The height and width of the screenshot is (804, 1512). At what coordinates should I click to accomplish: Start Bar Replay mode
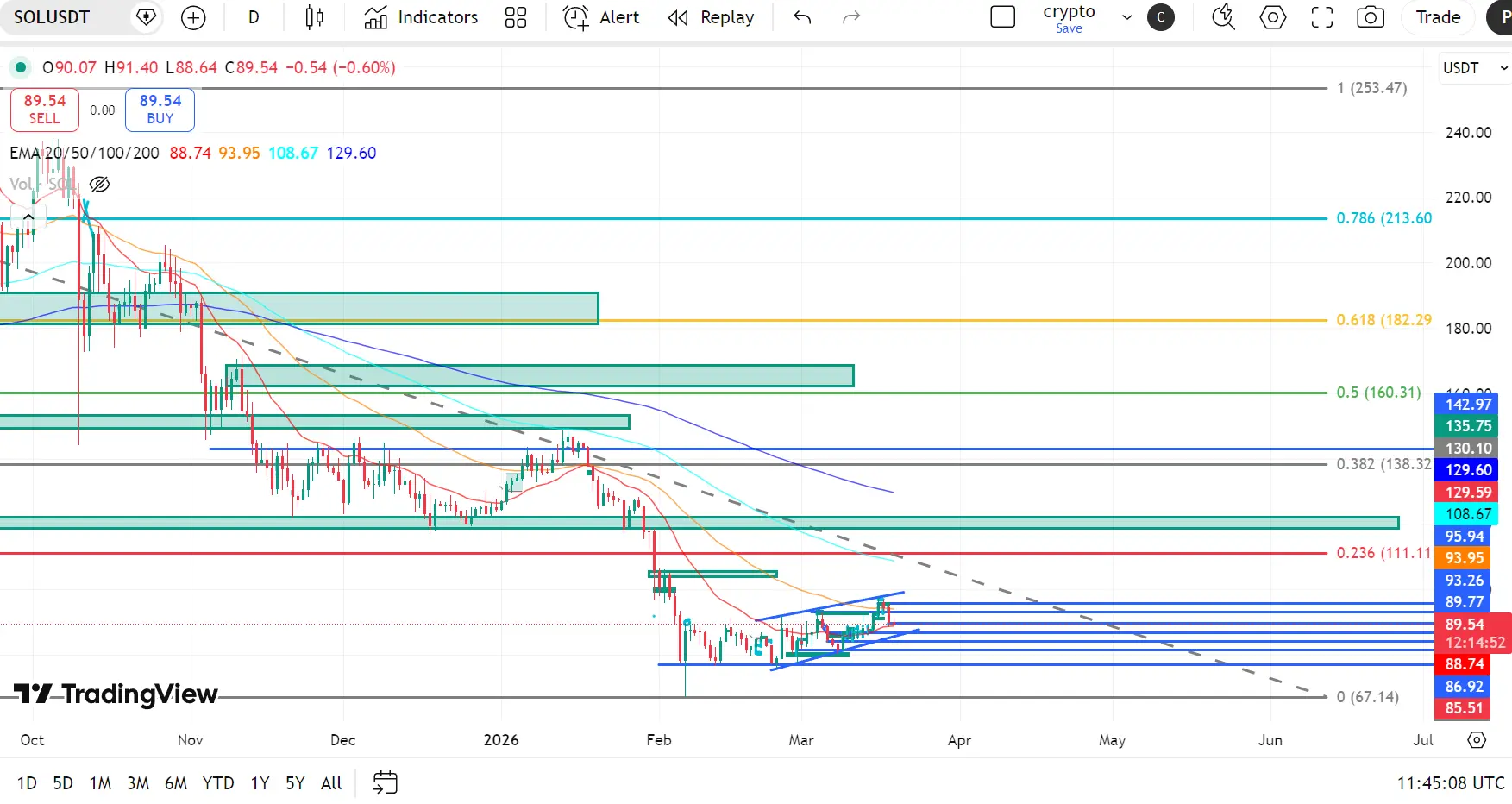pyautogui.click(x=711, y=17)
